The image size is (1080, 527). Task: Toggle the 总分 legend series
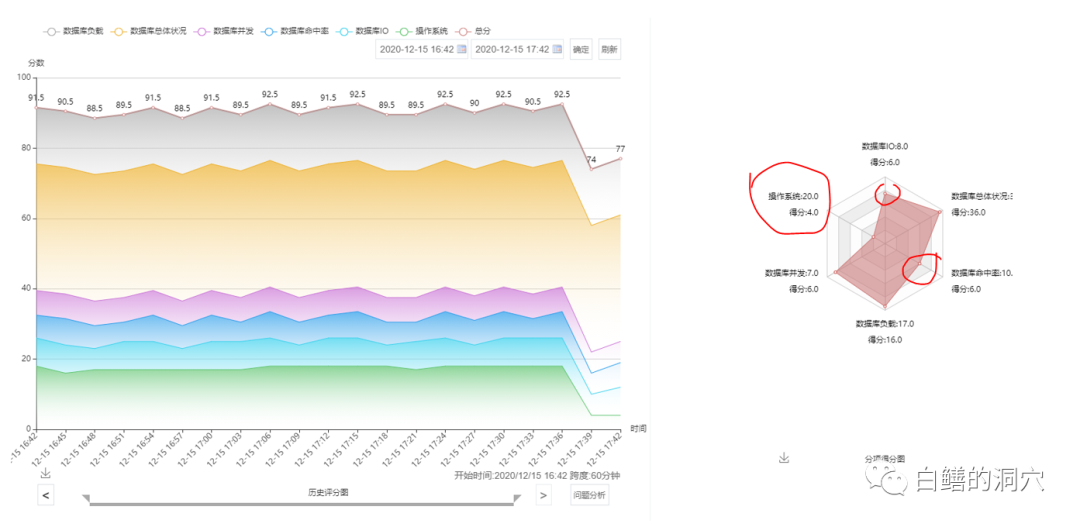click(x=475, y=31)
